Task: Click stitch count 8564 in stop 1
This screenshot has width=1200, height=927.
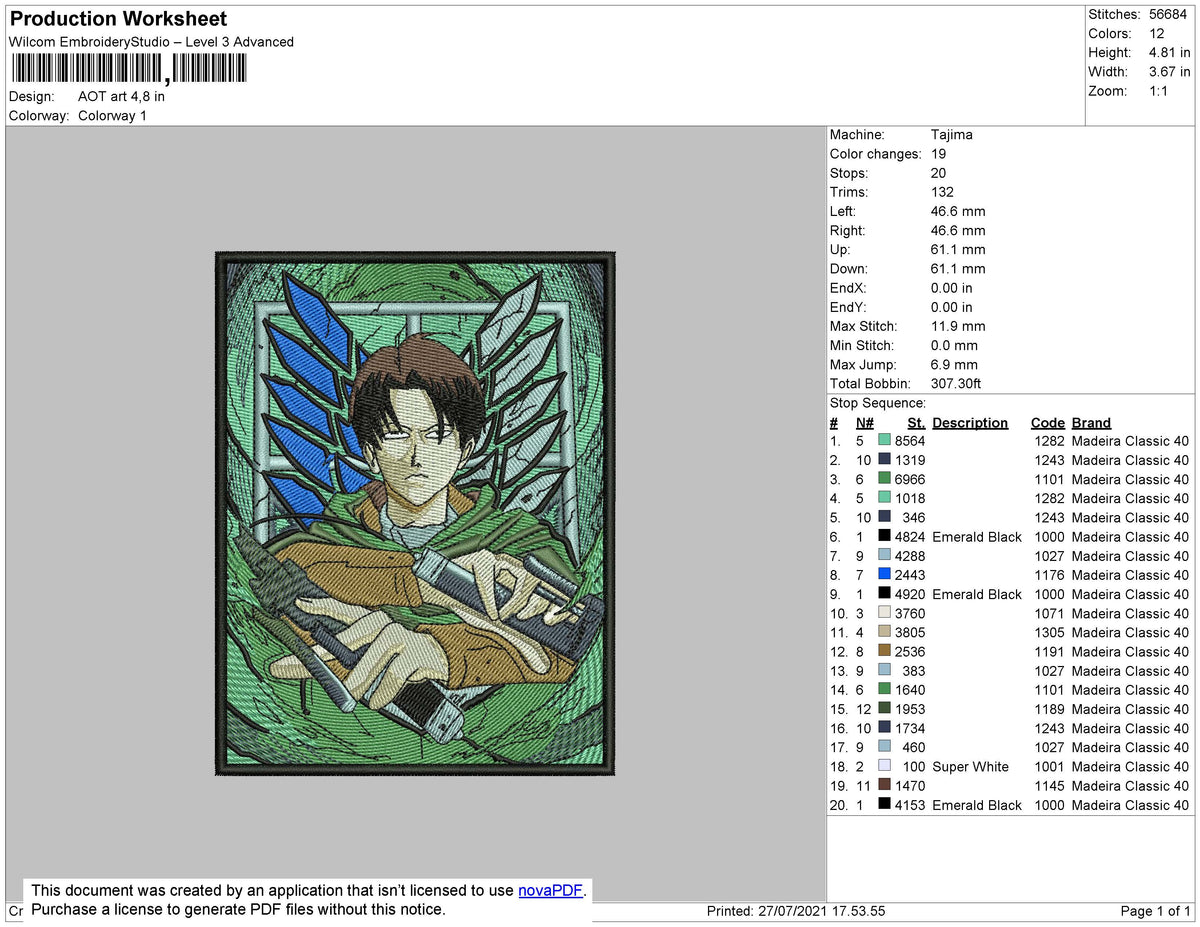Action: click(910, 441)
